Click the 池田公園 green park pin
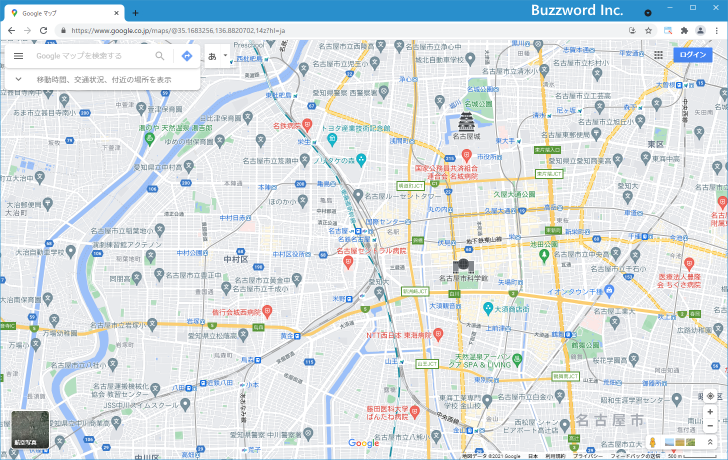728x460 pixels. [x=544, y=255]
